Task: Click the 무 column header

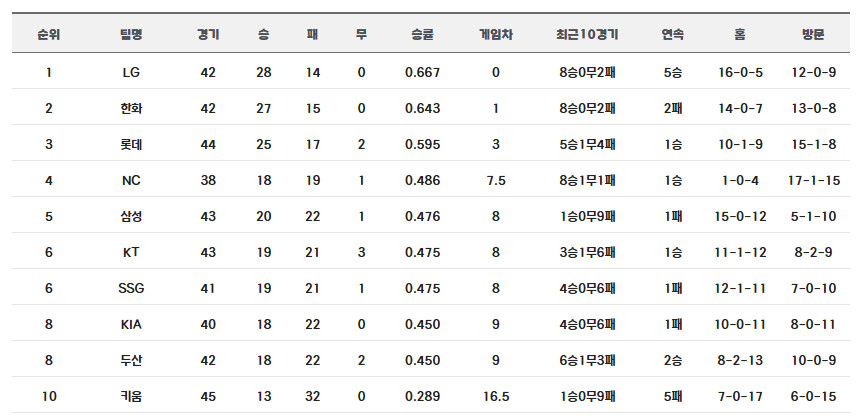Action: click(x=361, y=34)
